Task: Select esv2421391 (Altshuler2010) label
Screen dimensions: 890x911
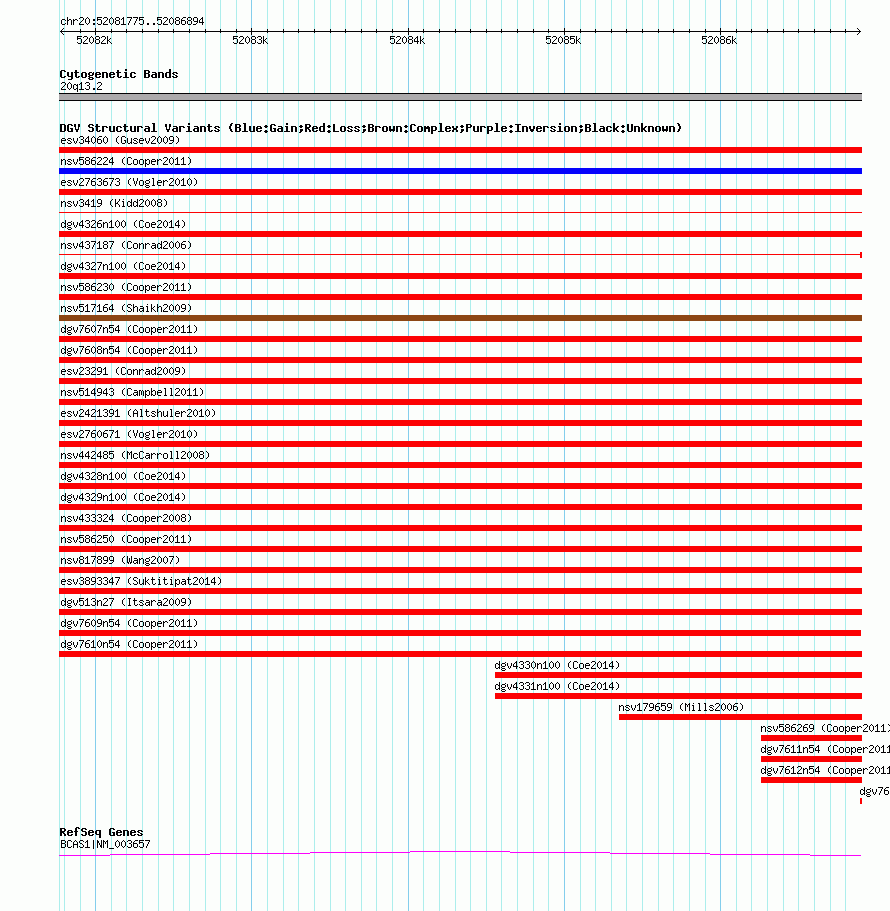Action: pyautogui.click(x=138, y=413)
